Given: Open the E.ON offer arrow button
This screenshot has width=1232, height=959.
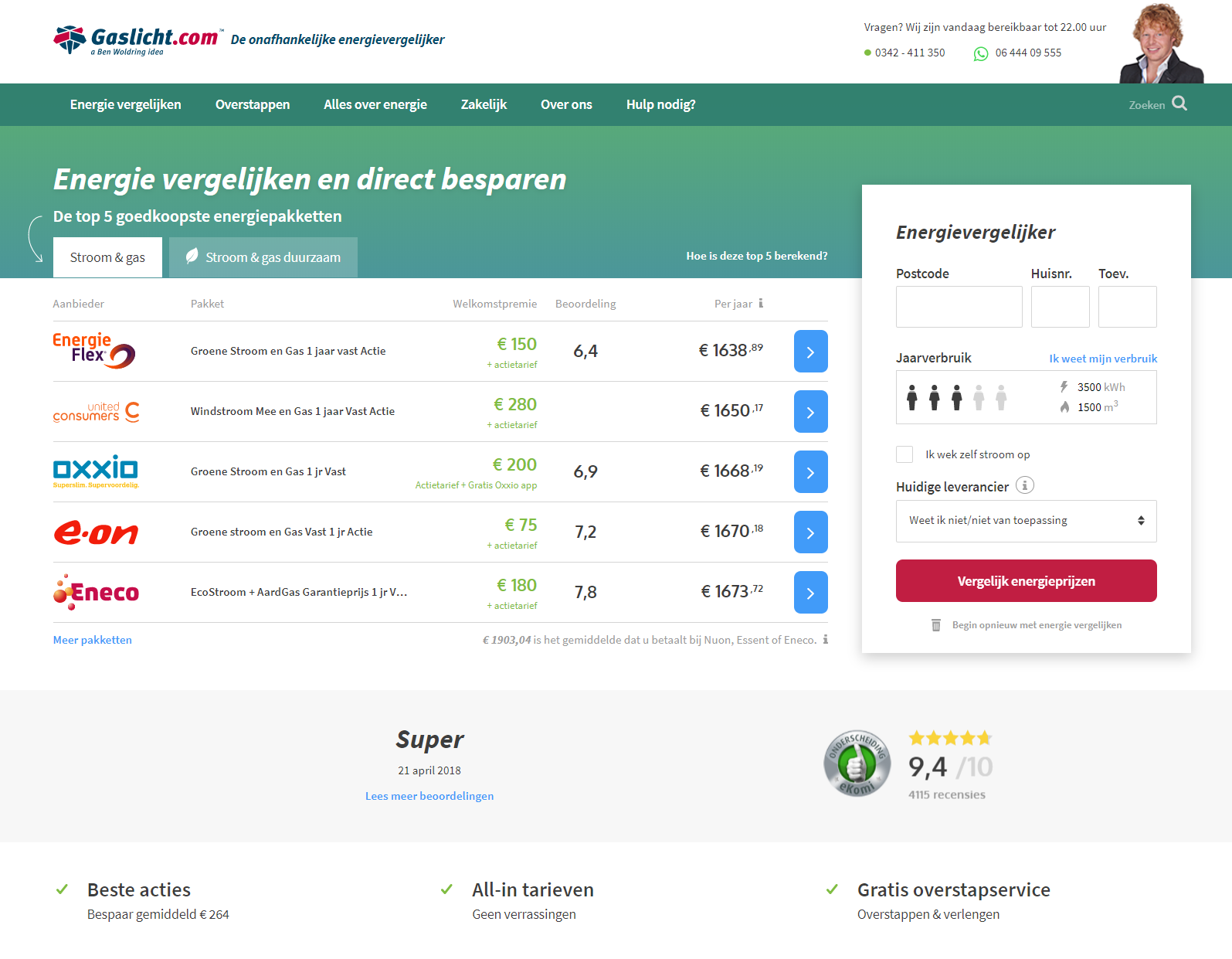Looking at the screenshot, I should (x=810, y=532).
